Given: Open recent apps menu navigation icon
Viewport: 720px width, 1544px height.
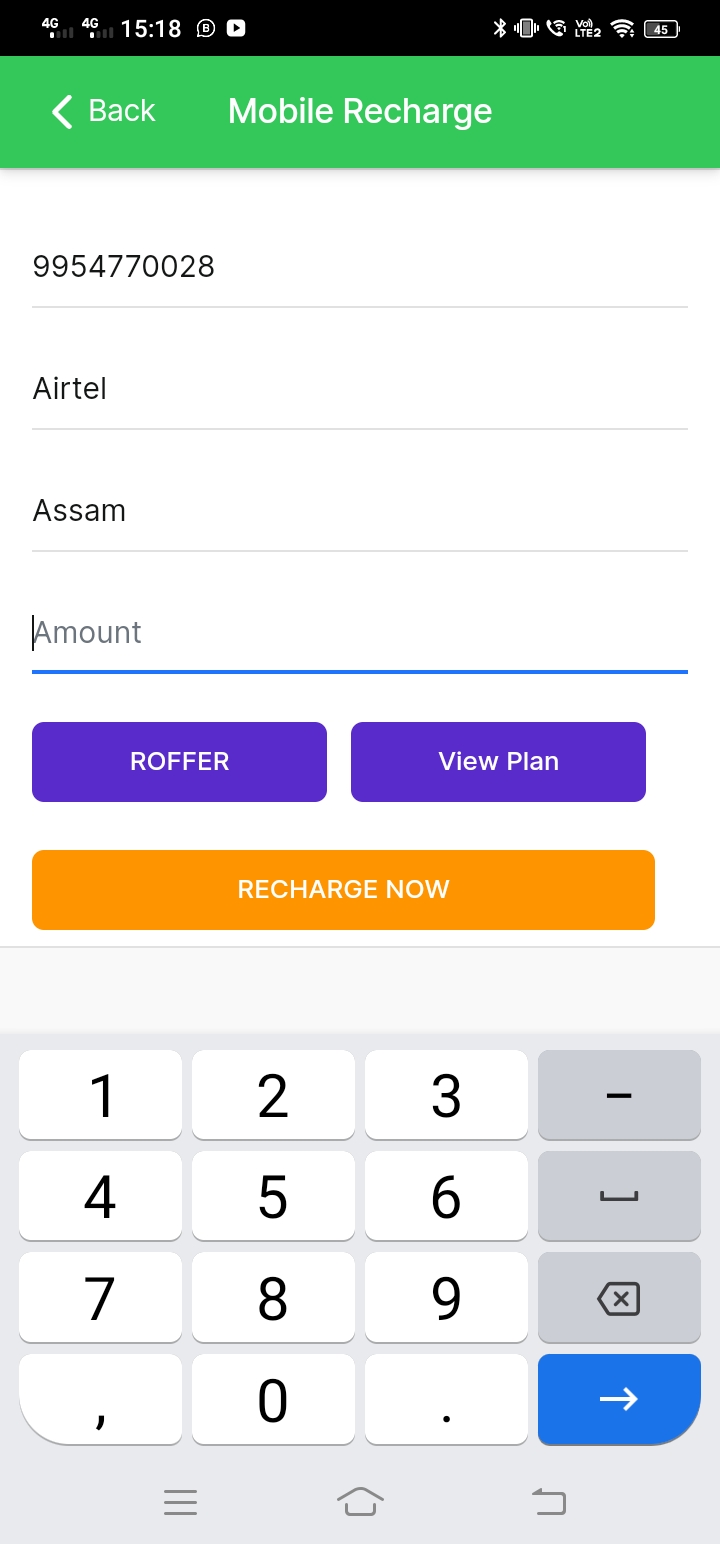Looking at the screenshot, I should [x=180, y=1501].
